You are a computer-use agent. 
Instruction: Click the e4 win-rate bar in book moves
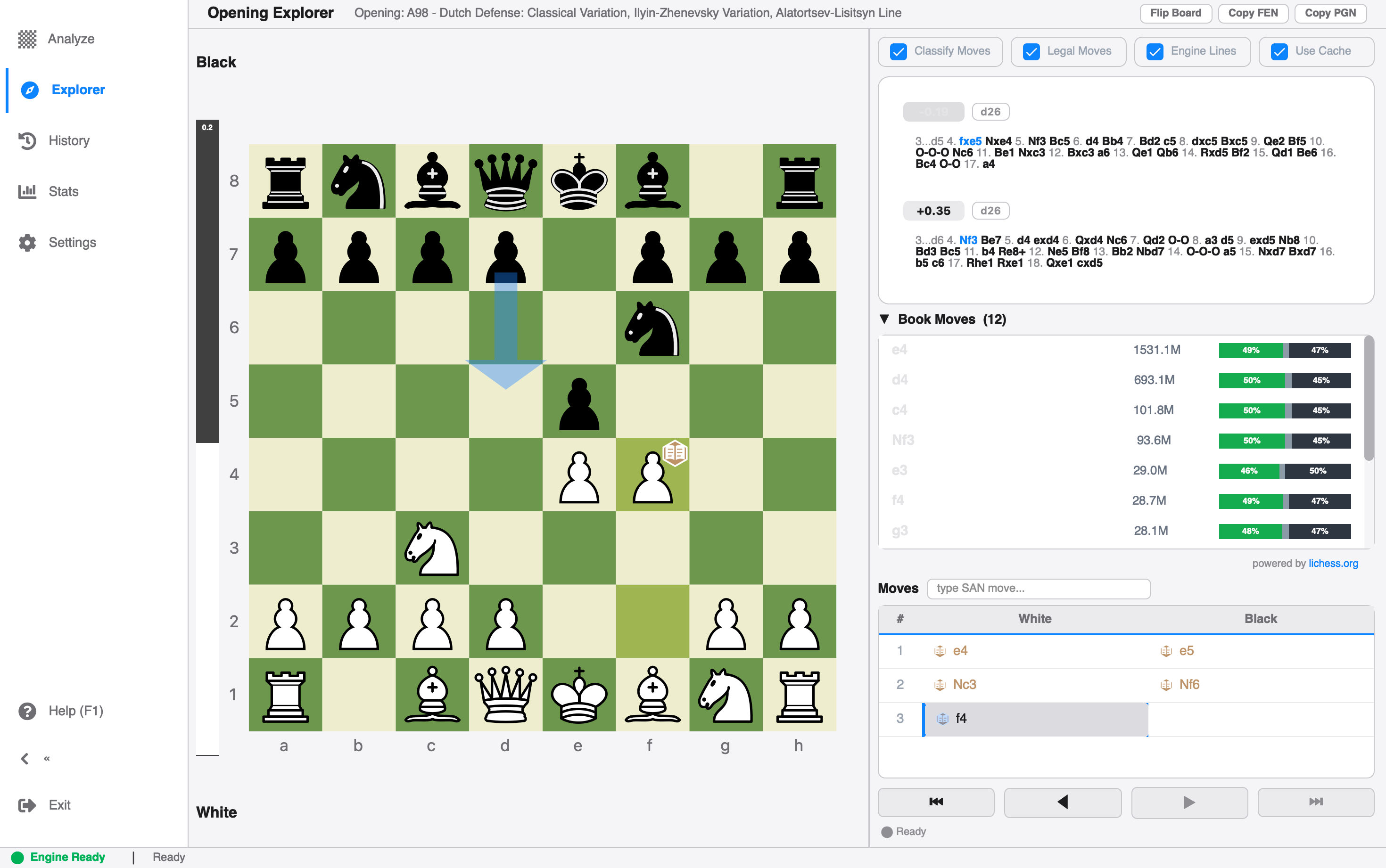1284,350
